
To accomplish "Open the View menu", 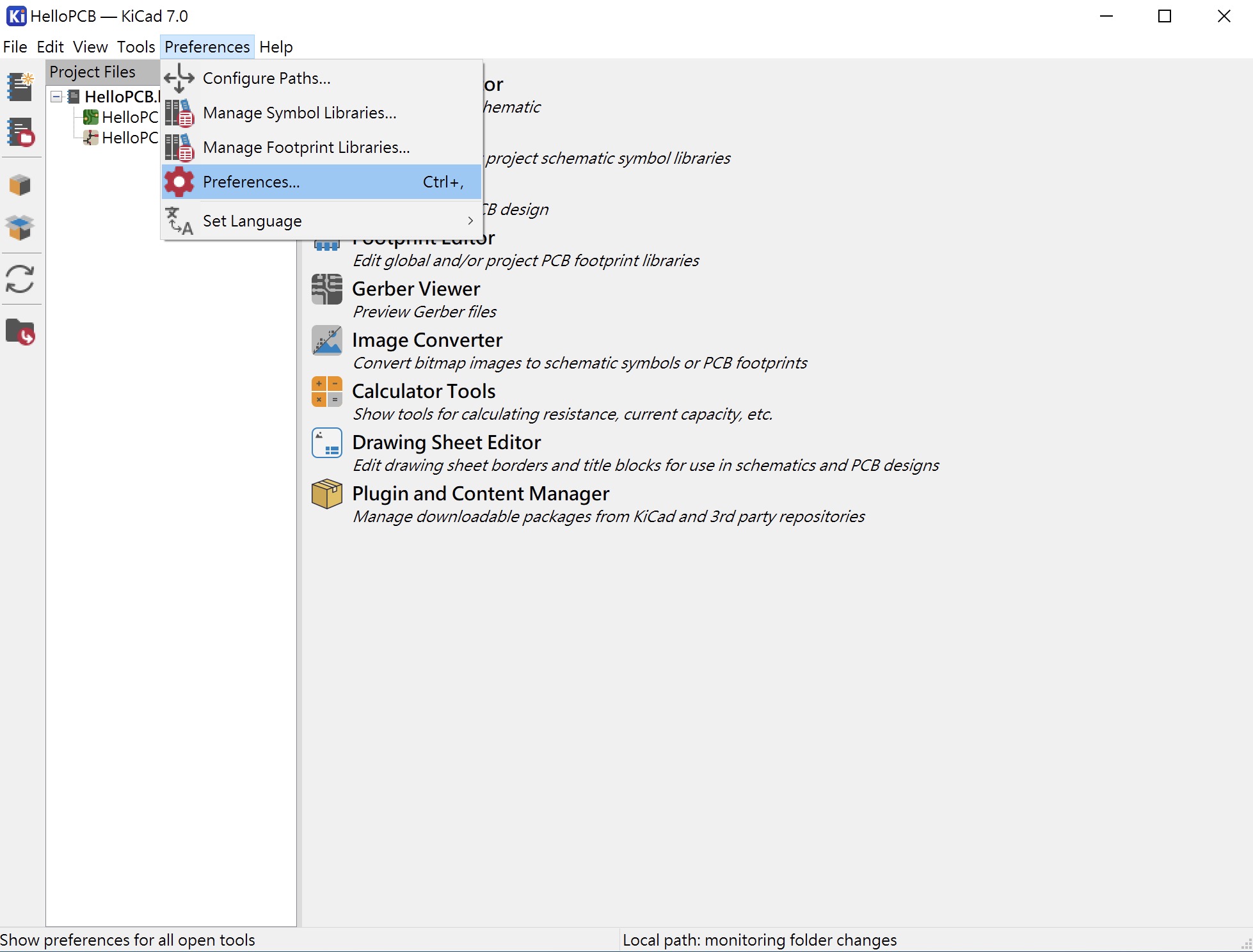I will coord(90,47).
